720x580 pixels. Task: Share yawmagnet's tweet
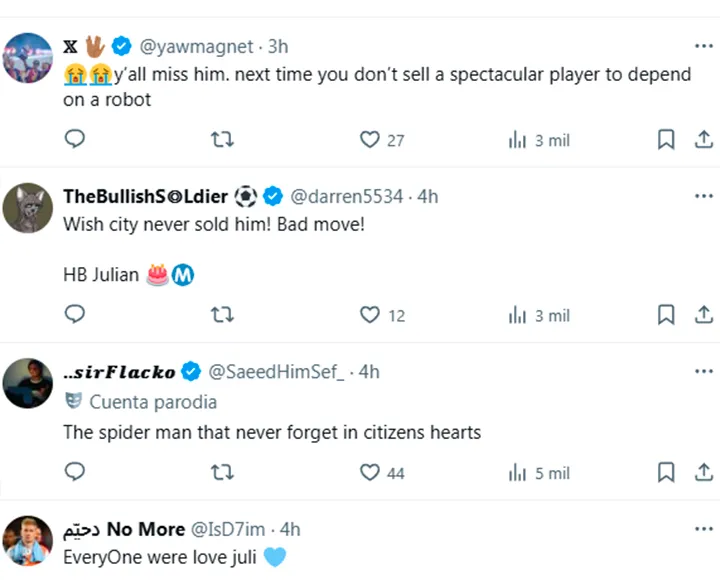click(702, 139)
